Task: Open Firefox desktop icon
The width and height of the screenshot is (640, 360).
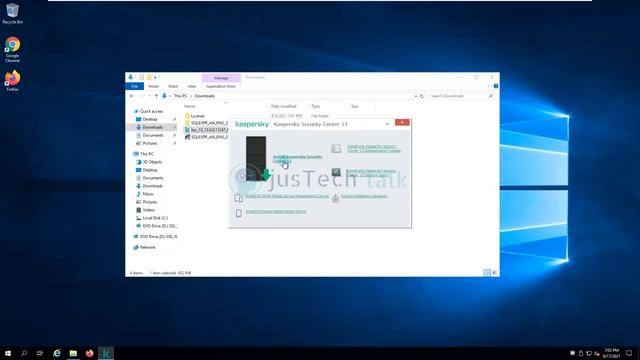Action: 12,80
